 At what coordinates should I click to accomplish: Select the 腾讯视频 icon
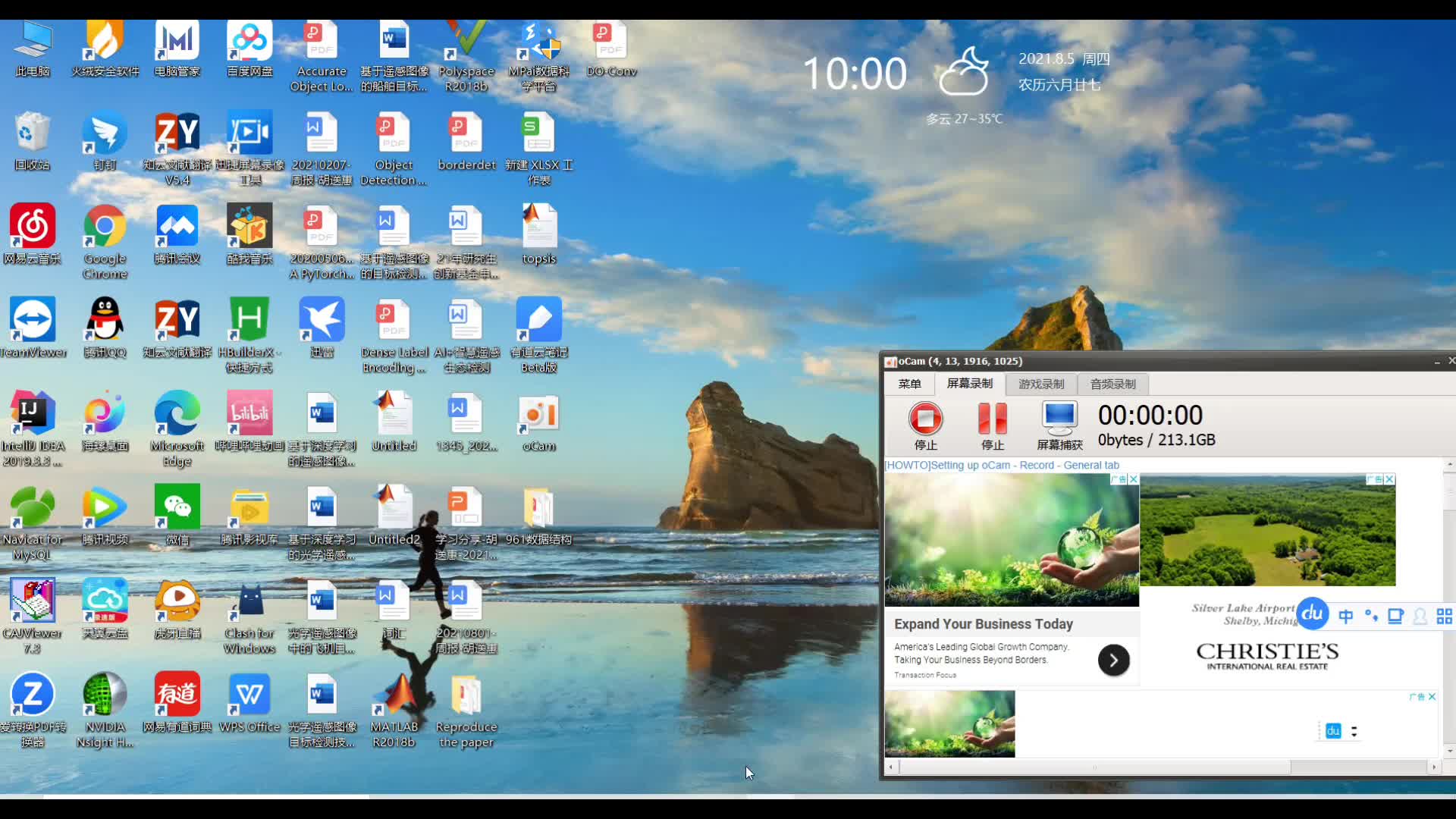(x=105, y=516)
